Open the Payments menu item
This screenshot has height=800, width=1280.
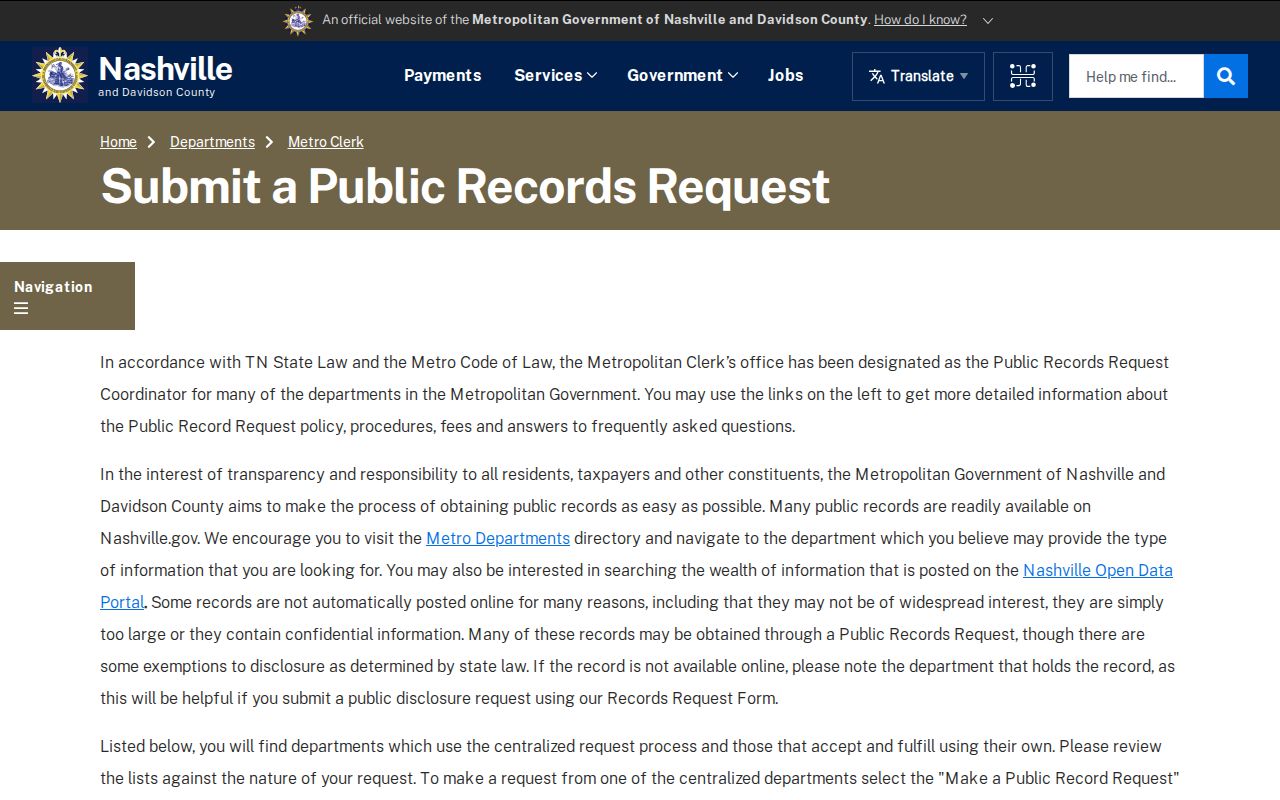pyautogui.click(x=442, y=75)
